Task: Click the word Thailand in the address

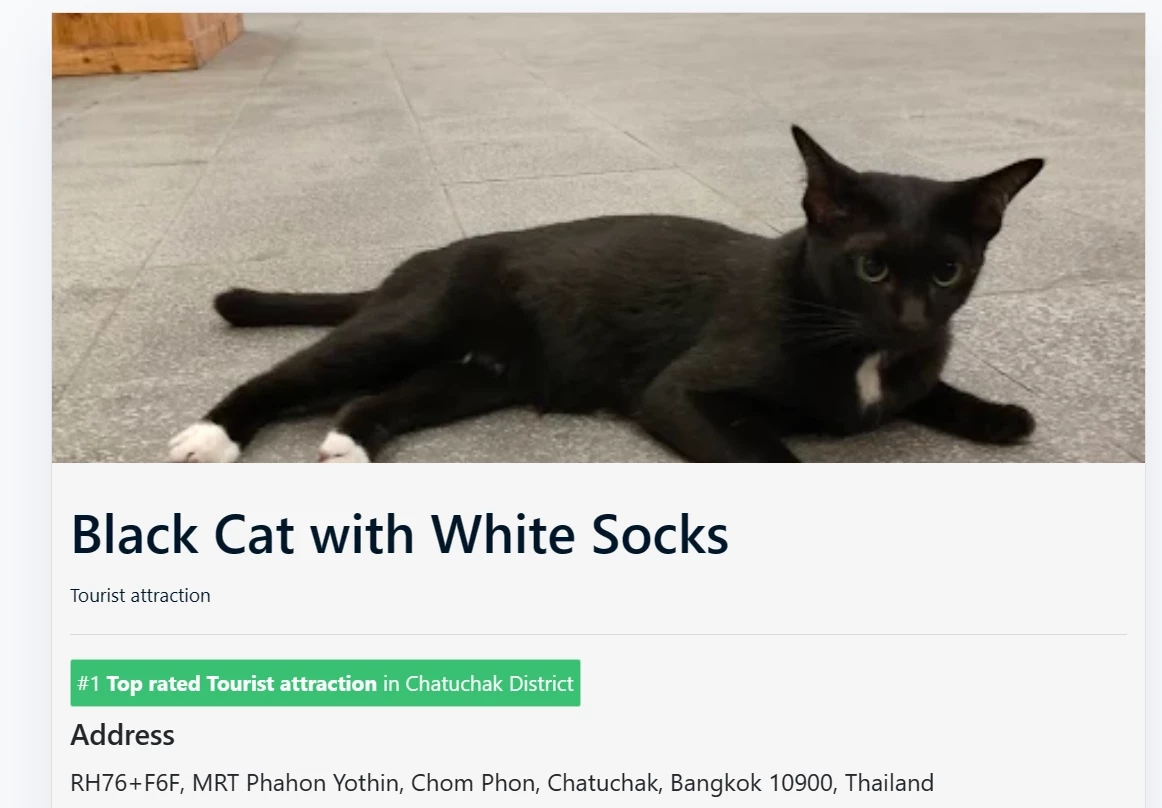Action: 889,783
